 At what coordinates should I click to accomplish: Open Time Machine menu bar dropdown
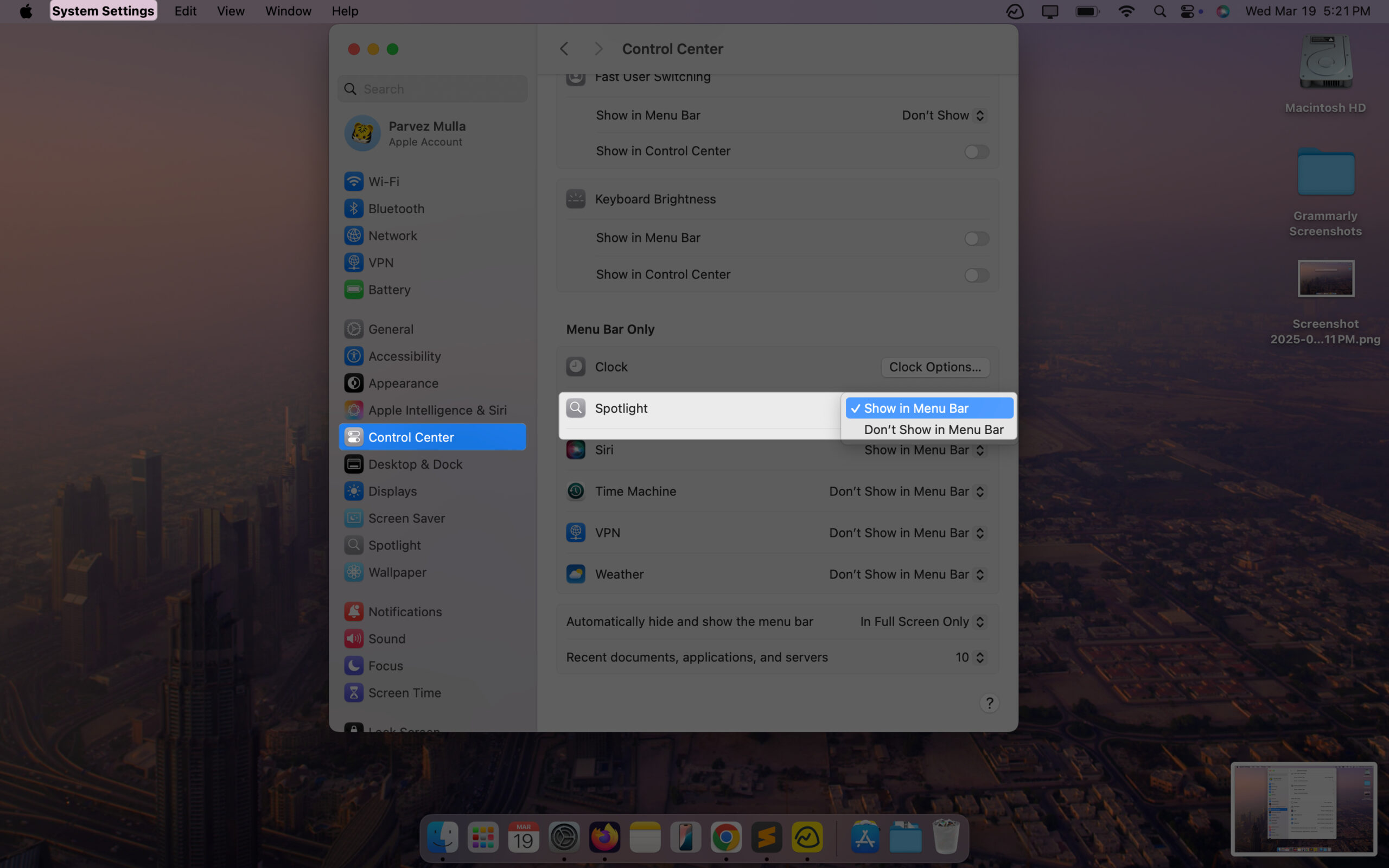tap(907, 492)
